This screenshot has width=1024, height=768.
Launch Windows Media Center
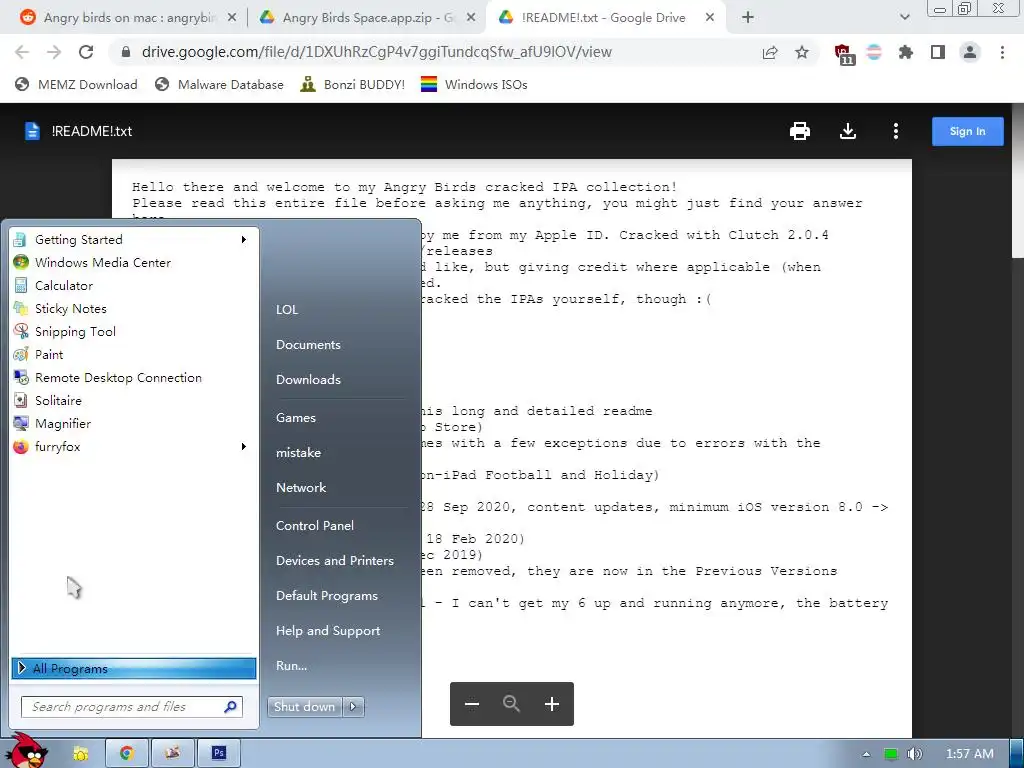click(x=133, y=263)
